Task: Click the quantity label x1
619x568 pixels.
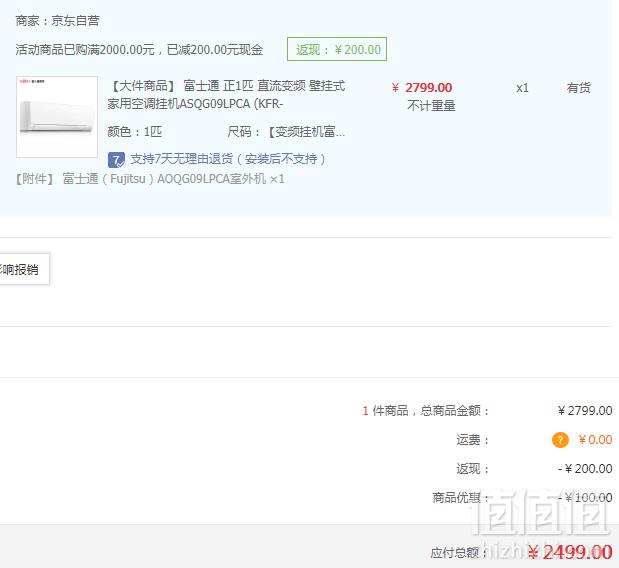Action: click(x=522, y=88)
